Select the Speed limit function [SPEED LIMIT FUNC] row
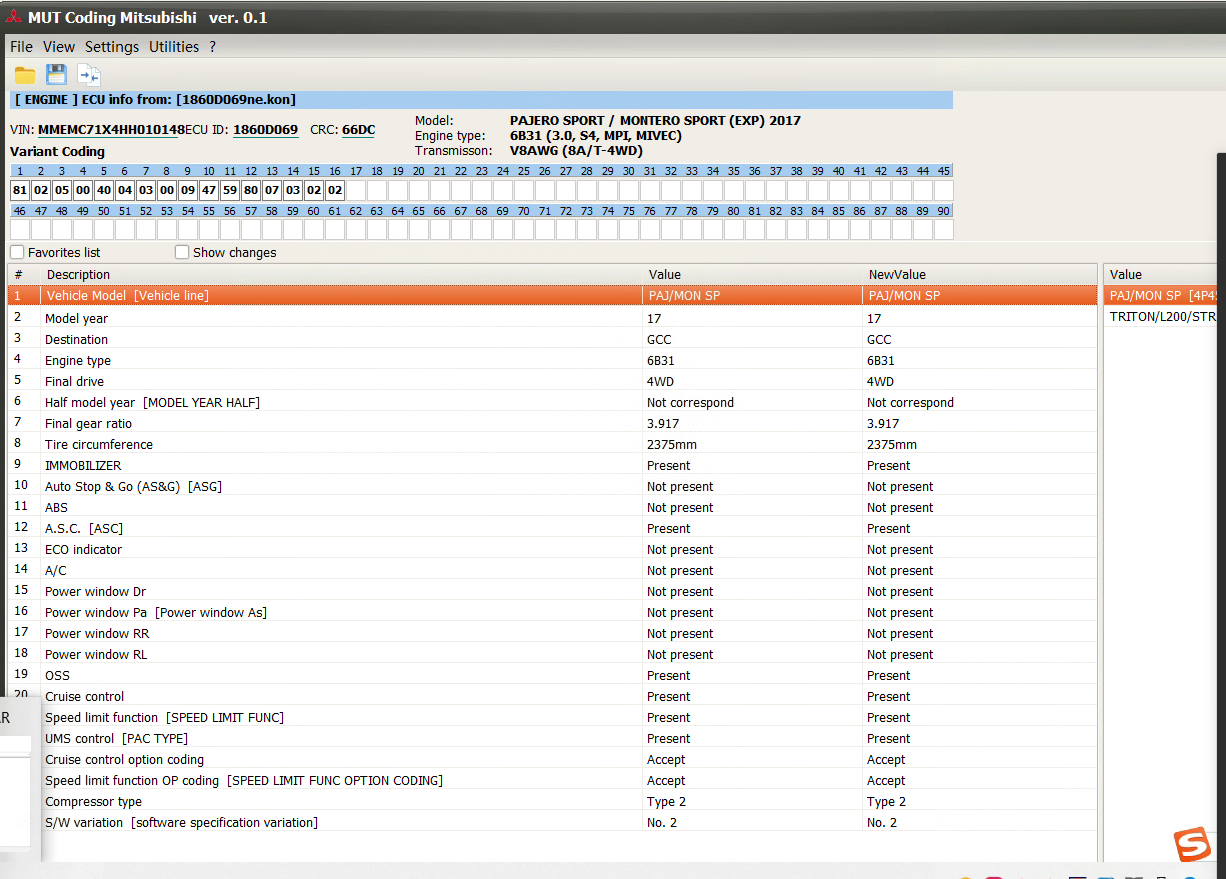Screen dimensions: 1226x879 pyautogui.click(x=569, y=717)
